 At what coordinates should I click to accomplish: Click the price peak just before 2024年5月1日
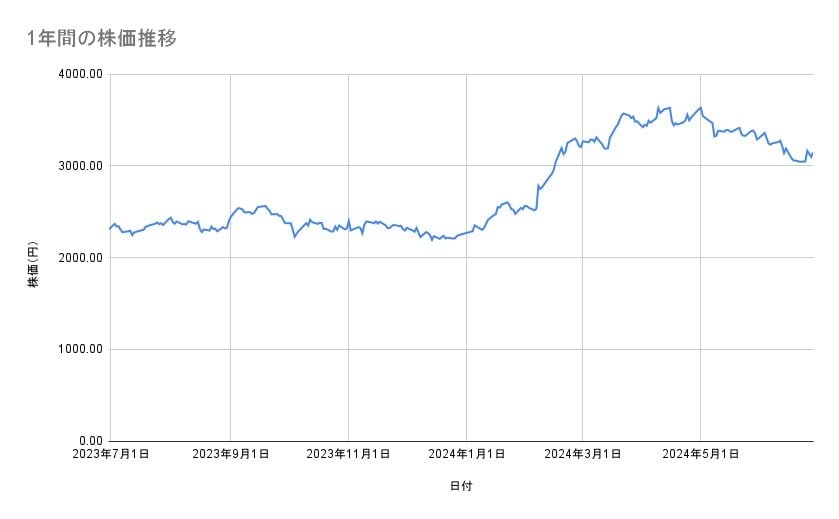point(700,107)
